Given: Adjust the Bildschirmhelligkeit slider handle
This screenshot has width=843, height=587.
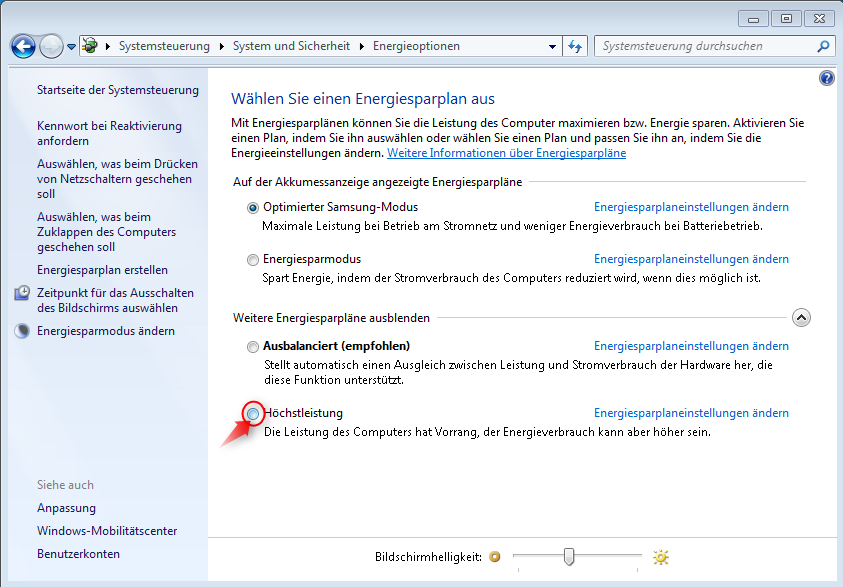Looking at the screenshot, I should click(x=569, y=558).
